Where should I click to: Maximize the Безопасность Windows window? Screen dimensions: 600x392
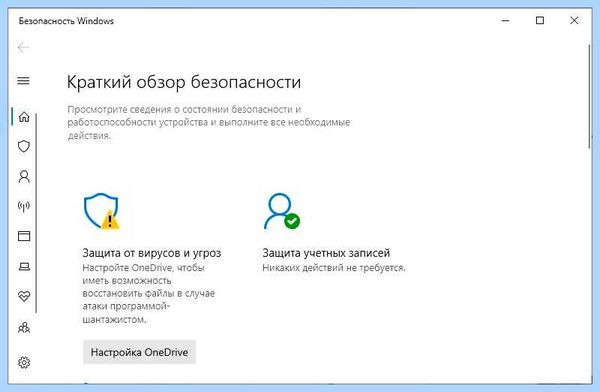click(540, 21)
